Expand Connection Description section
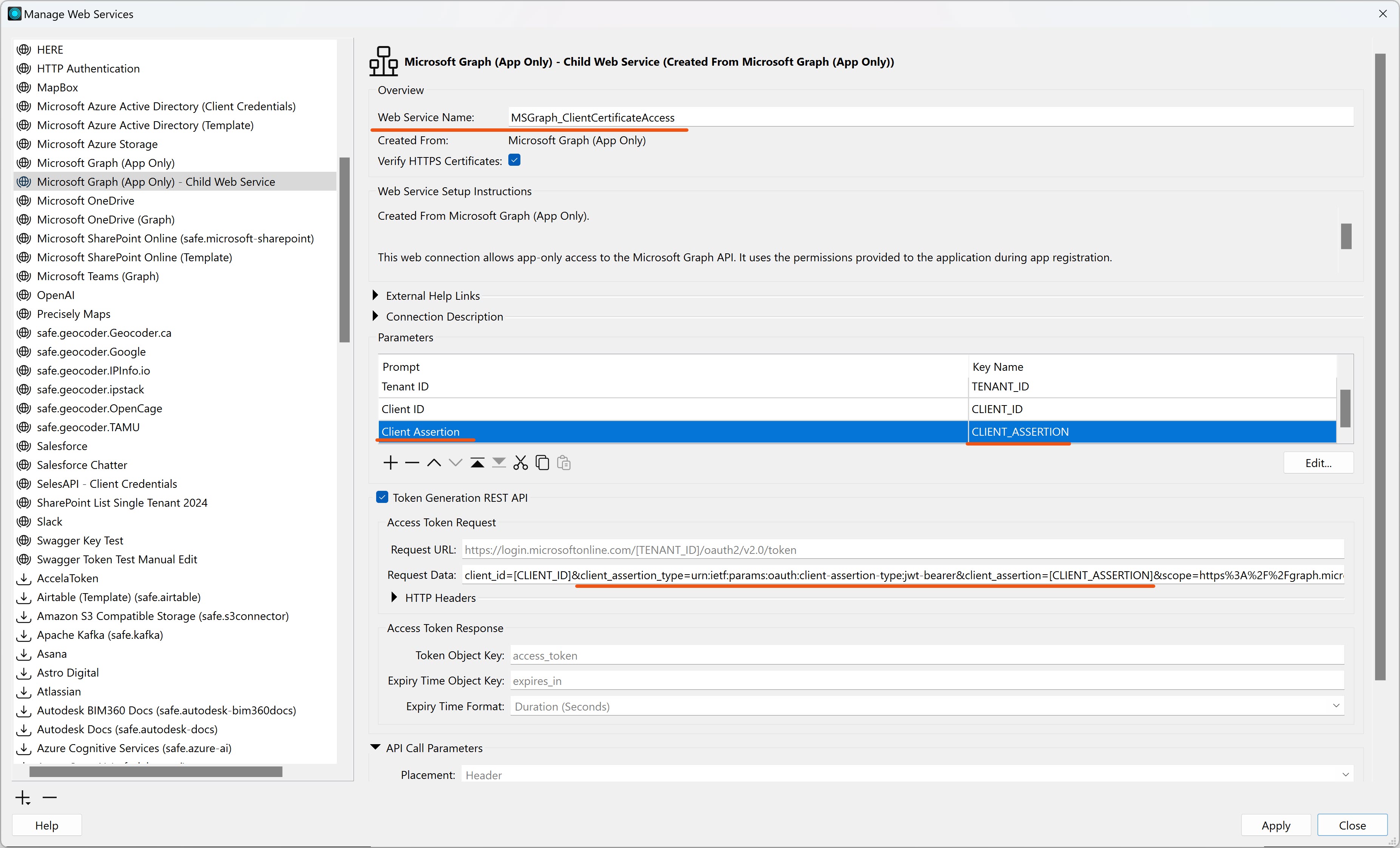Image resolution: width=1400 pixels, height=848 pixels. point(375,316)
